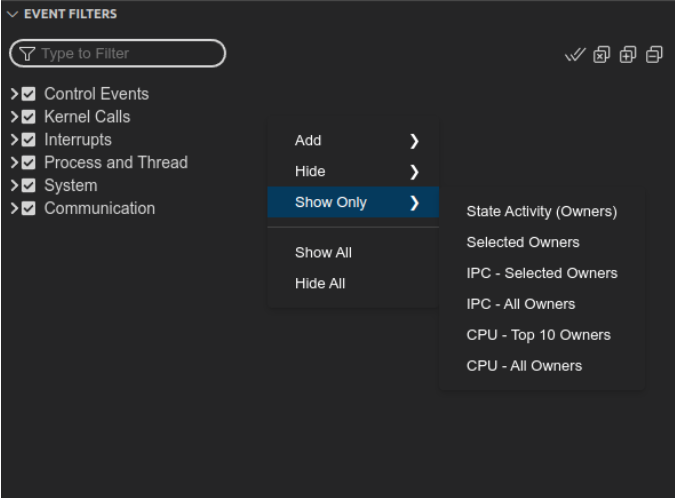Click the collapse all icon
Screen dimensions: 675x498
coord(654,55)
